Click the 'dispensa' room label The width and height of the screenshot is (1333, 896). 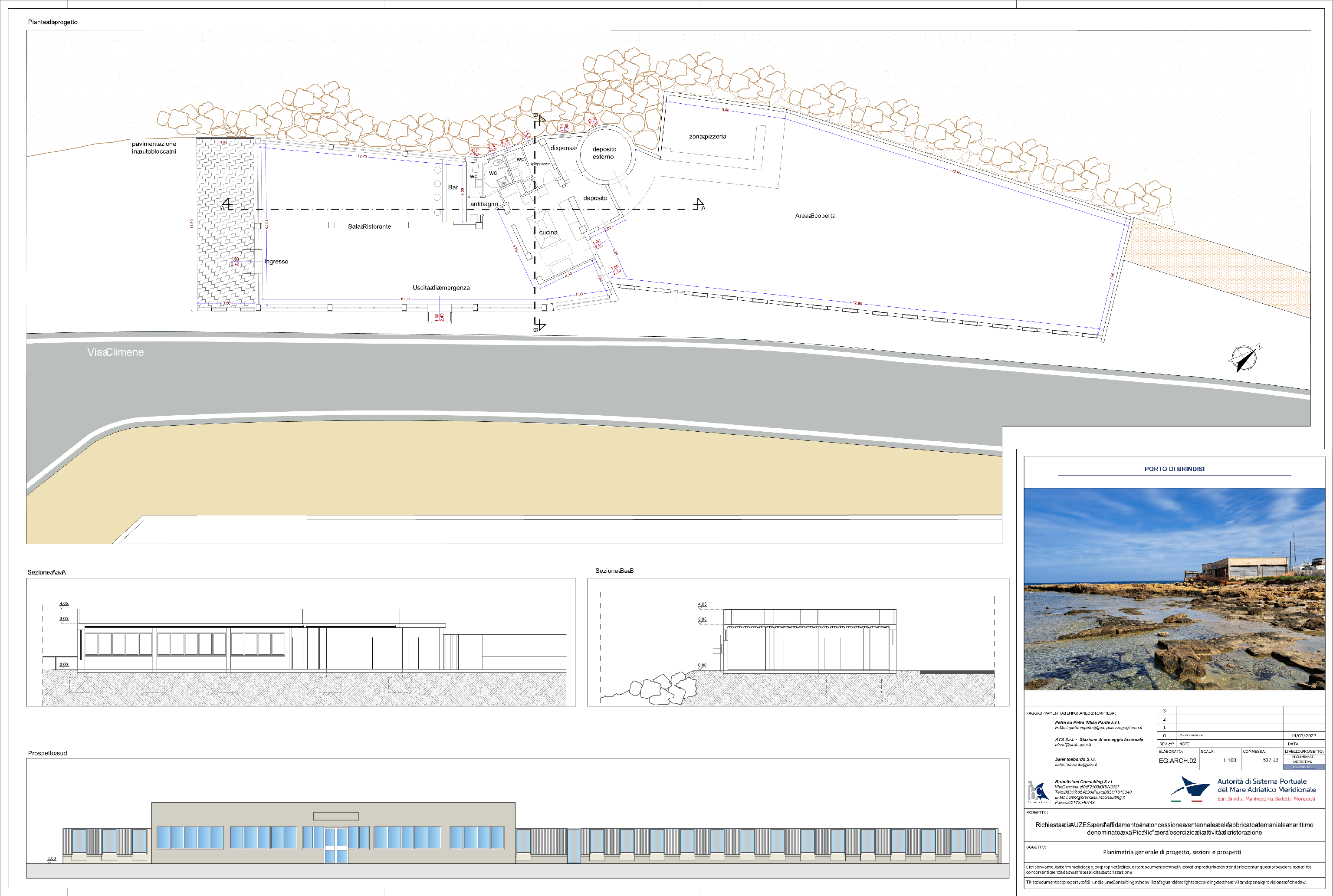563,148
